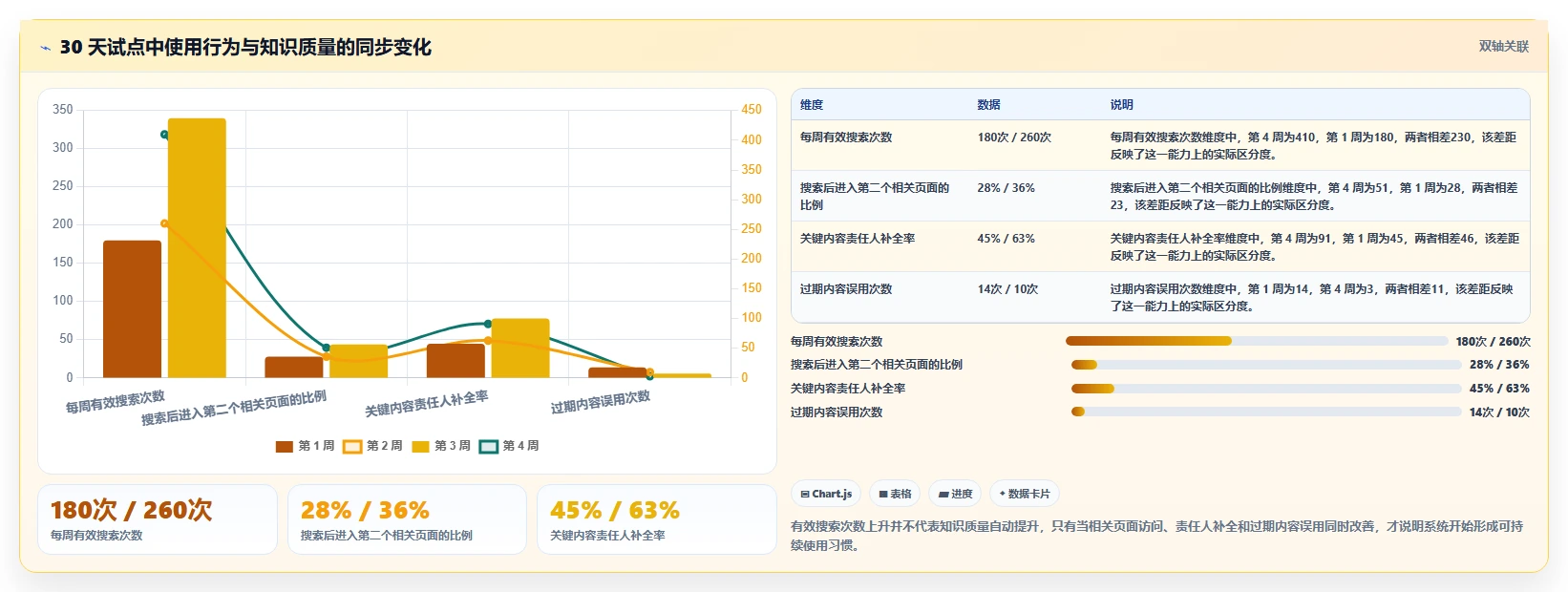Click the yellow bar for 关键内容责任人补全率
The width and height of the screenshot is (1568, 592).
[520, 349]
